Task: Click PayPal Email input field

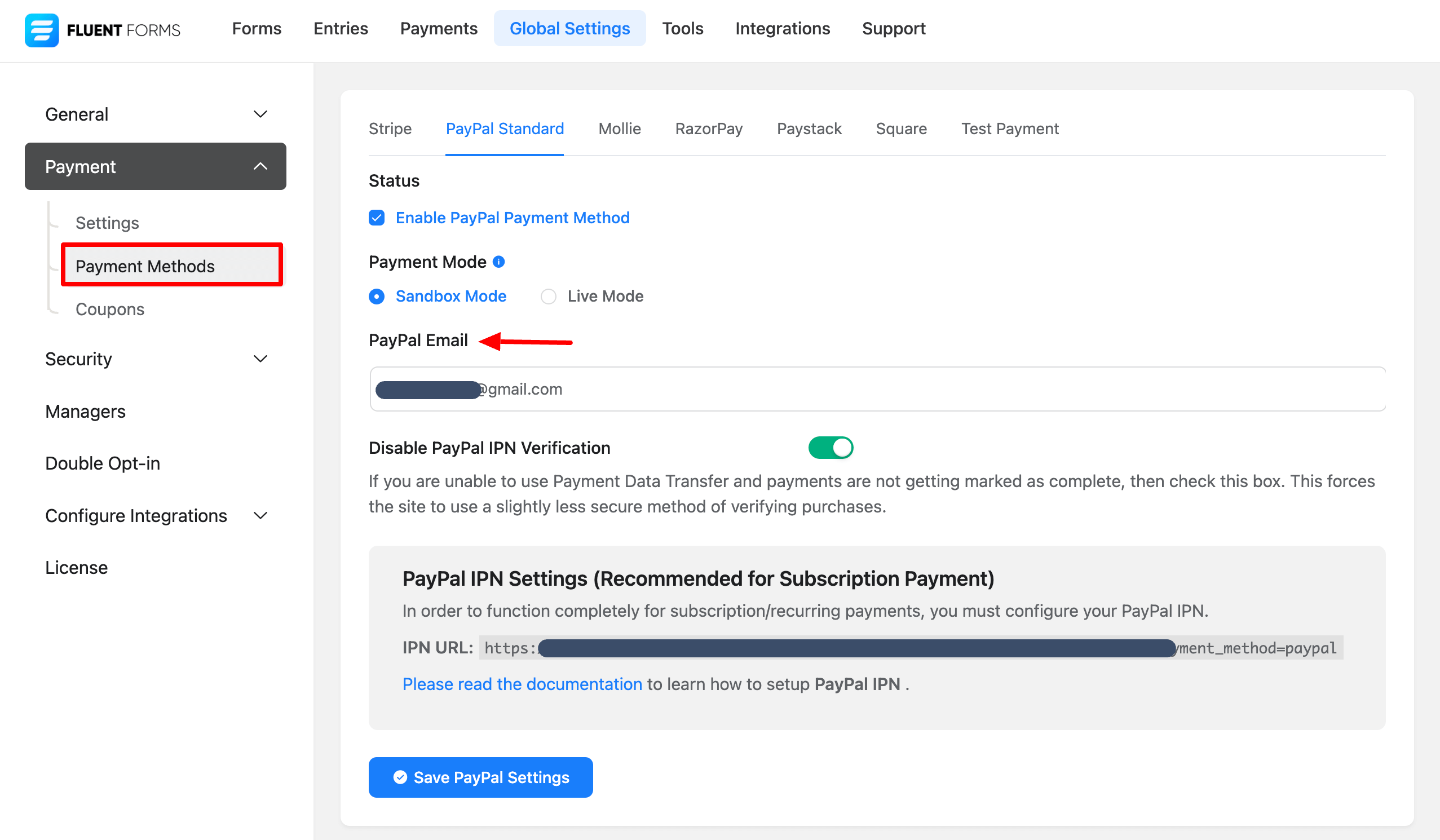Action: pyautogui.click(x=877, y=389)
